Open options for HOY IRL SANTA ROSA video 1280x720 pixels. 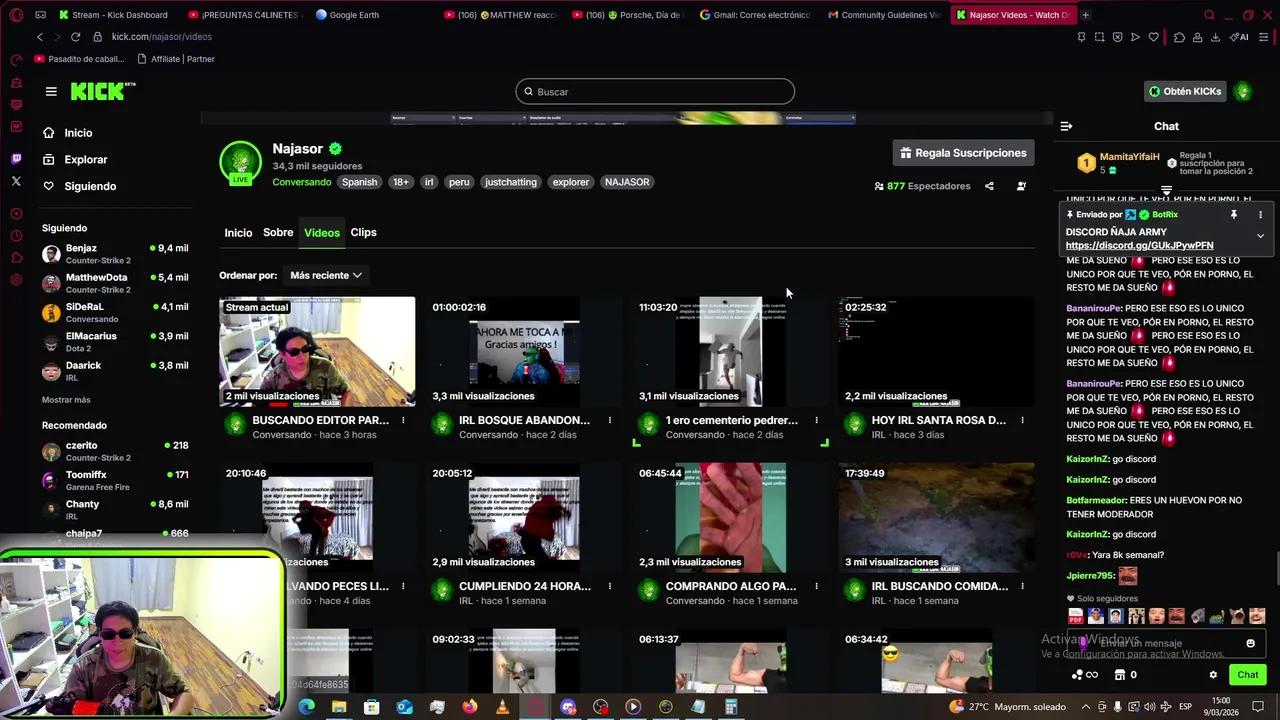click(x=1022, y=420)
